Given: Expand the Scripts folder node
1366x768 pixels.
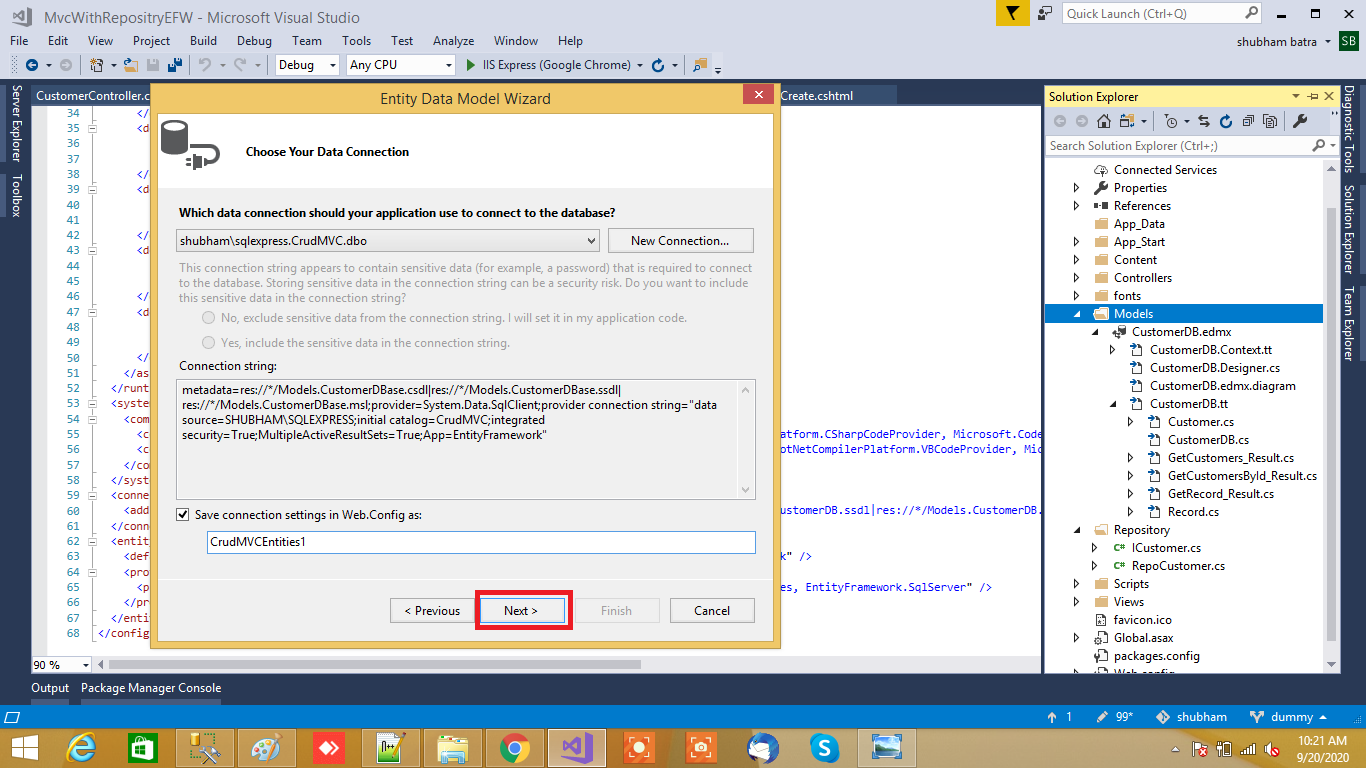Looking at the screenshot, I should [1077, 584].
